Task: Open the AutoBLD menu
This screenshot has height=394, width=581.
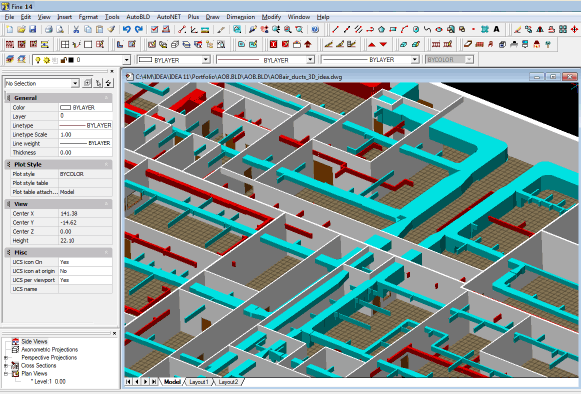Action: [138, 17]
